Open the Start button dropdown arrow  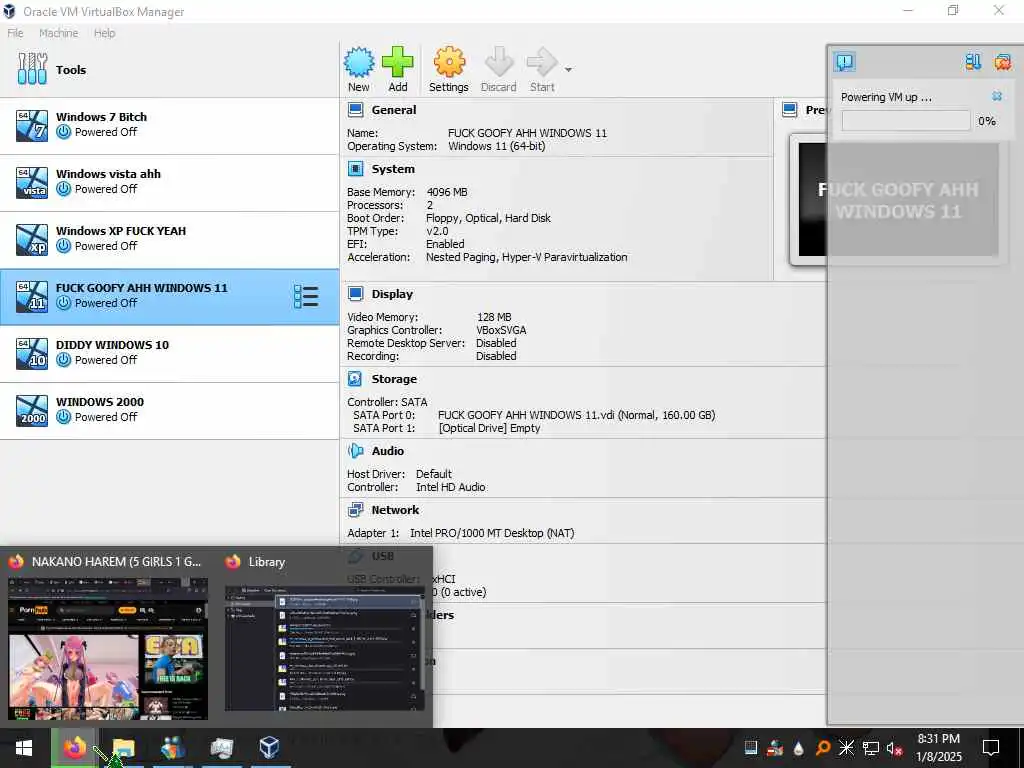pyautogui.click(x=568, y=69)
